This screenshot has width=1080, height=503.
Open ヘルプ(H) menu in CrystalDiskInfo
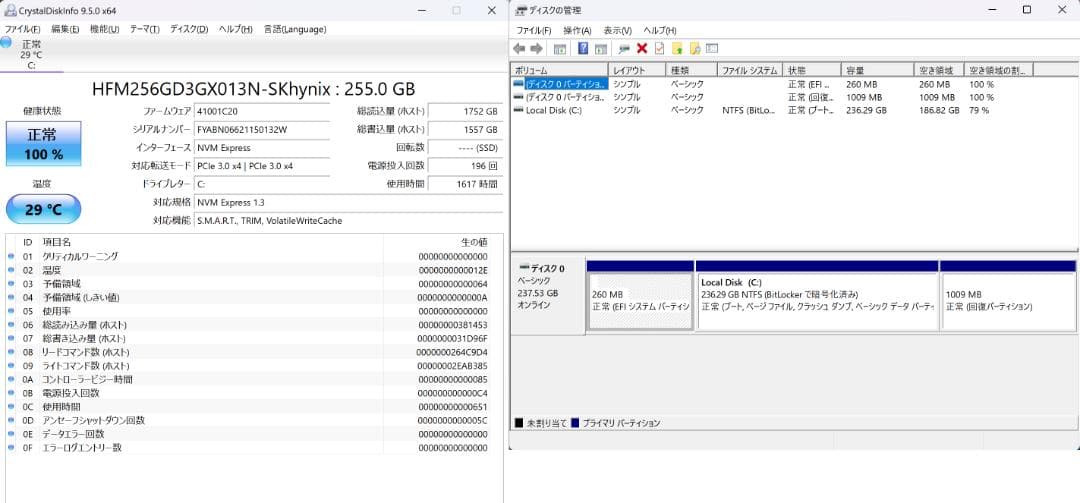pyautogui.click(x=236, y=29)
